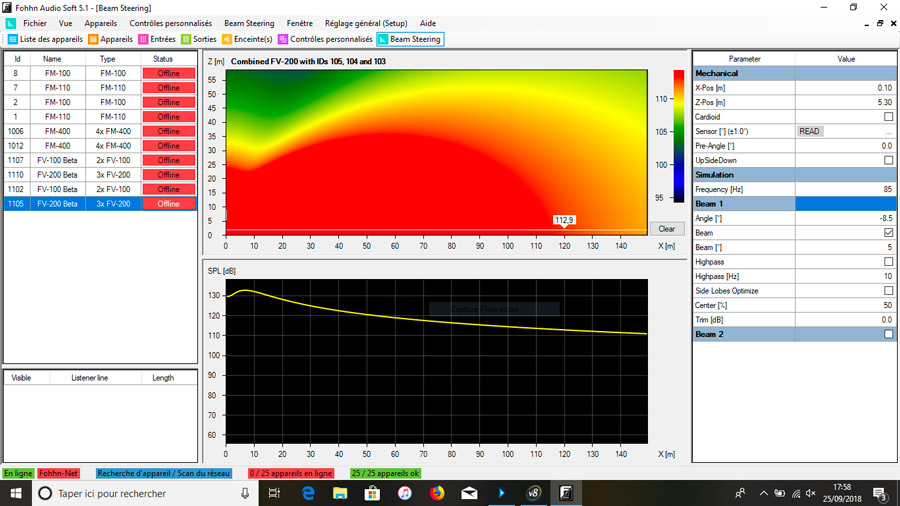Image resolution: width=900 pixels, height=506 pixels.
Task: Uncheck the Beam checkbox under Beam 1
Action: [889, 233]
